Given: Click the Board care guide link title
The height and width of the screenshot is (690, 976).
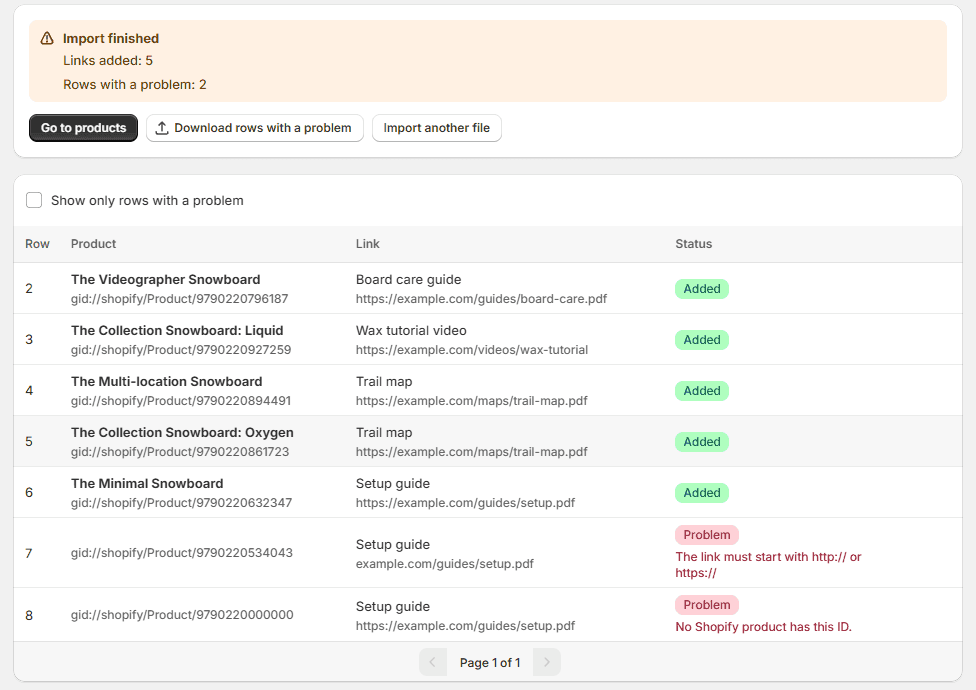Looking at the screenshot, I should click(408, 279).
